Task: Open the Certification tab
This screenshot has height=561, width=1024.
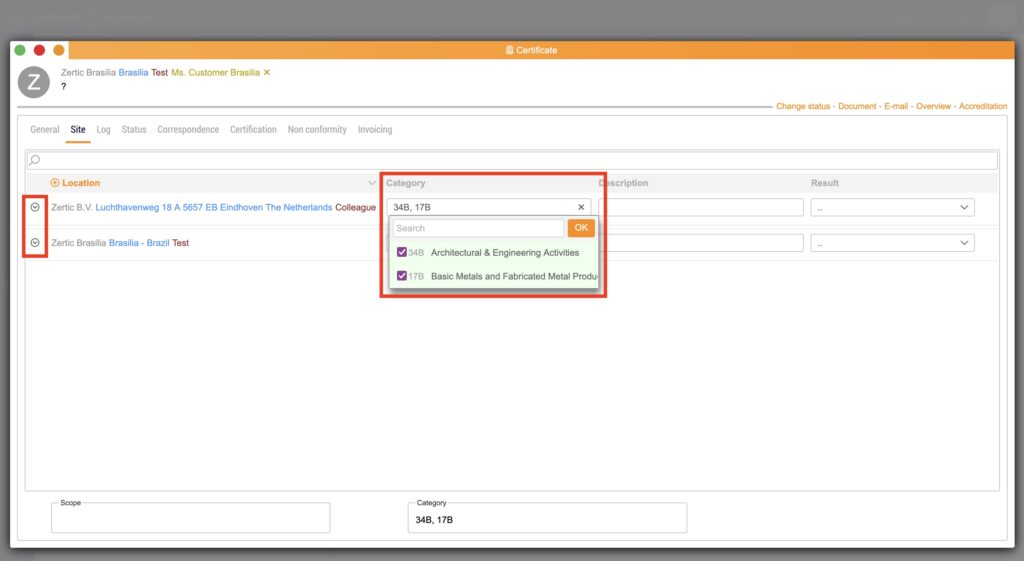Action: point(253,130)
